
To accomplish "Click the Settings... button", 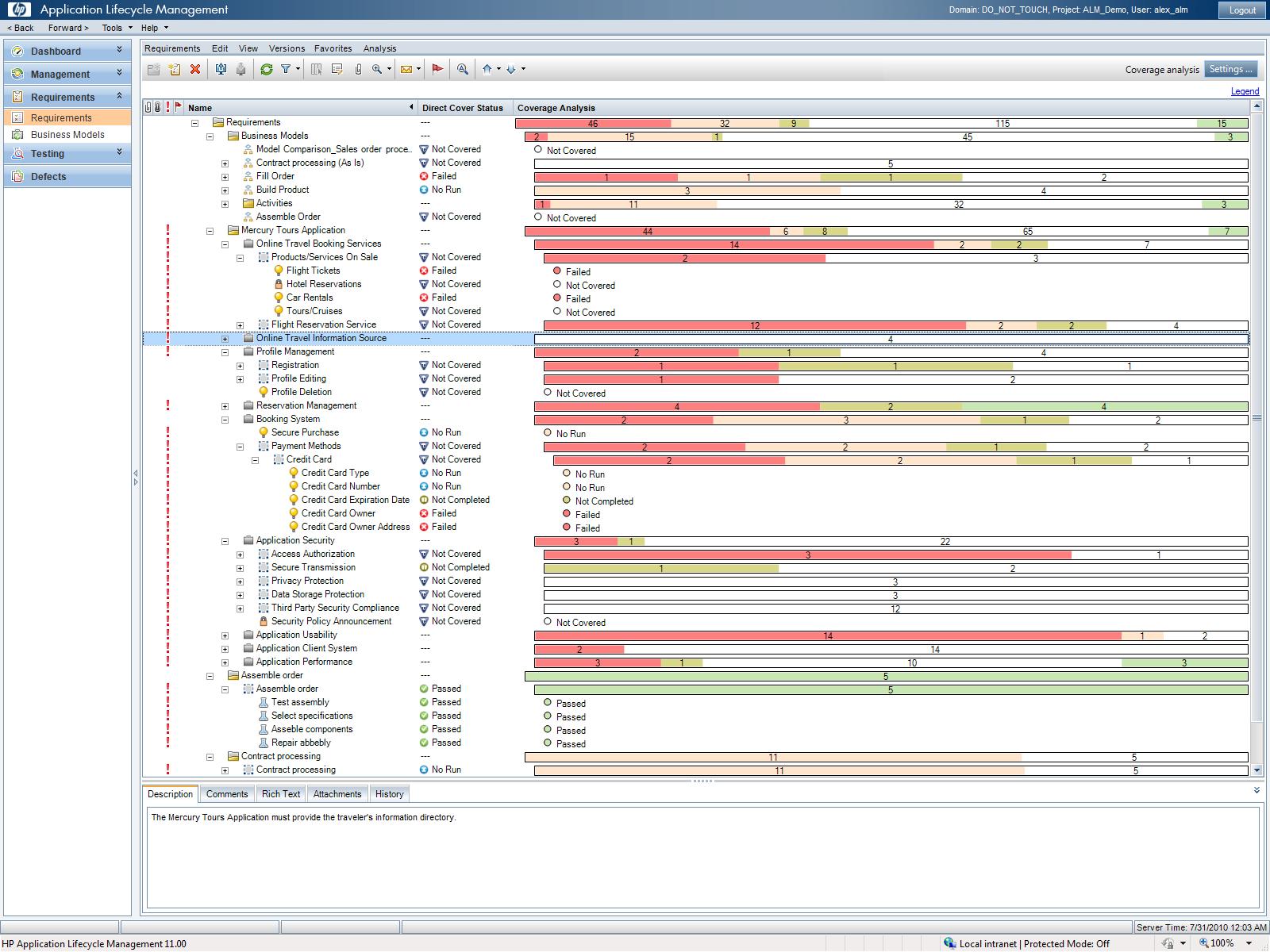I will click(1231, 69).
